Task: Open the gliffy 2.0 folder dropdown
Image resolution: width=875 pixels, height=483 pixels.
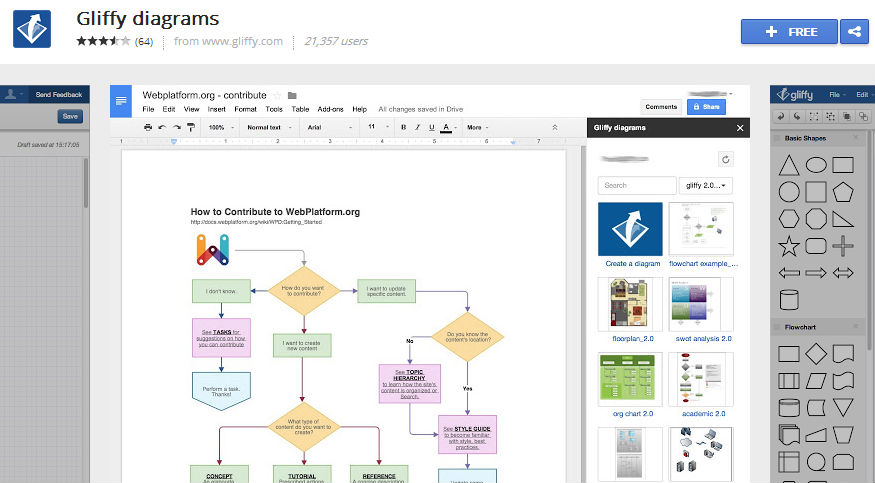Action: [x=705, y=185]
